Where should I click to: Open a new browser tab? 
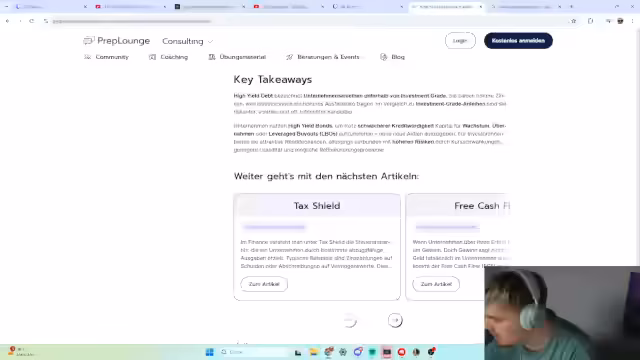tap(571, 7)
